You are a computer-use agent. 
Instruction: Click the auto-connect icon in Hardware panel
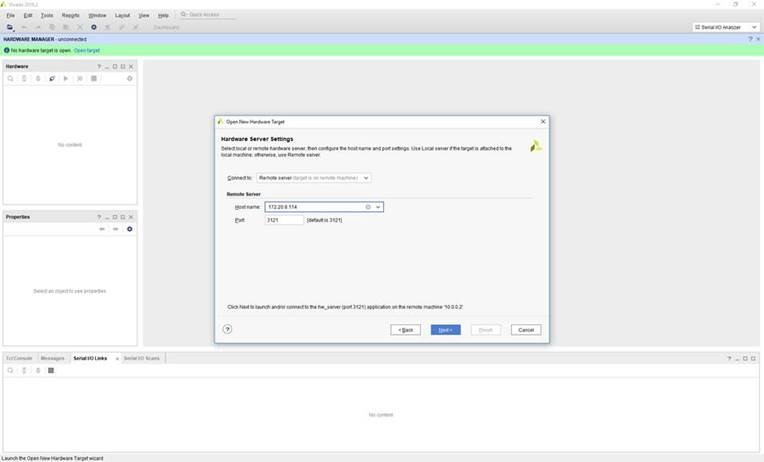point(52,78)
